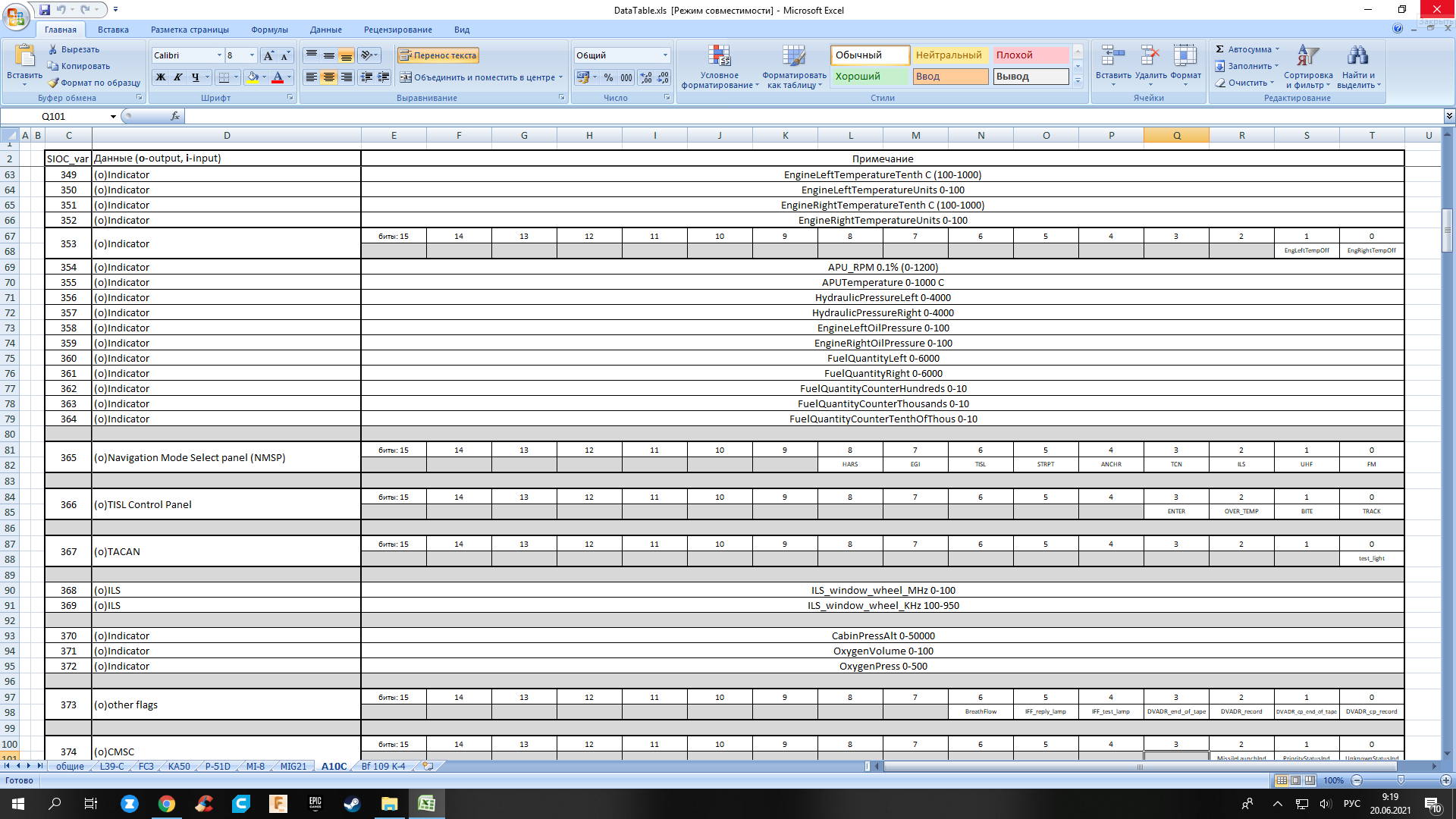Open Chrome from the Windows taskbar
The width and height of the screenshot is (1456, 819).
[167, 804]
